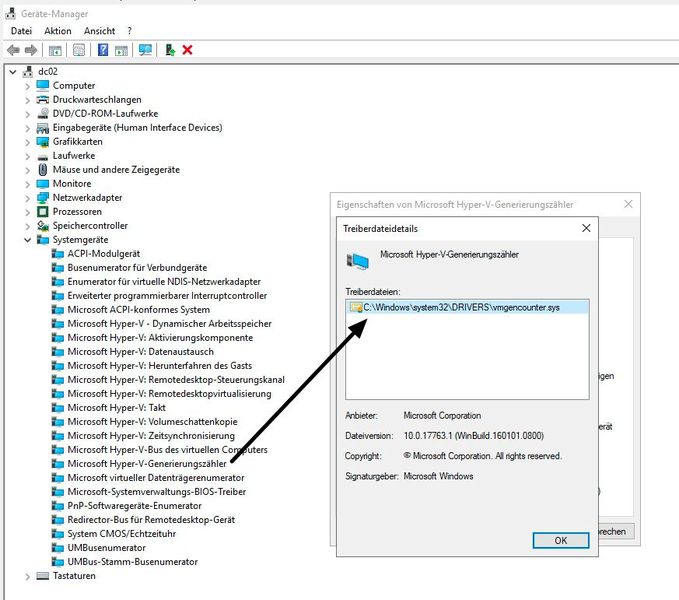This screenshot has height=600, width=679.
Task: Expand the DVD/CD-ROM-Laufwerke category
Action: [27, 114]
